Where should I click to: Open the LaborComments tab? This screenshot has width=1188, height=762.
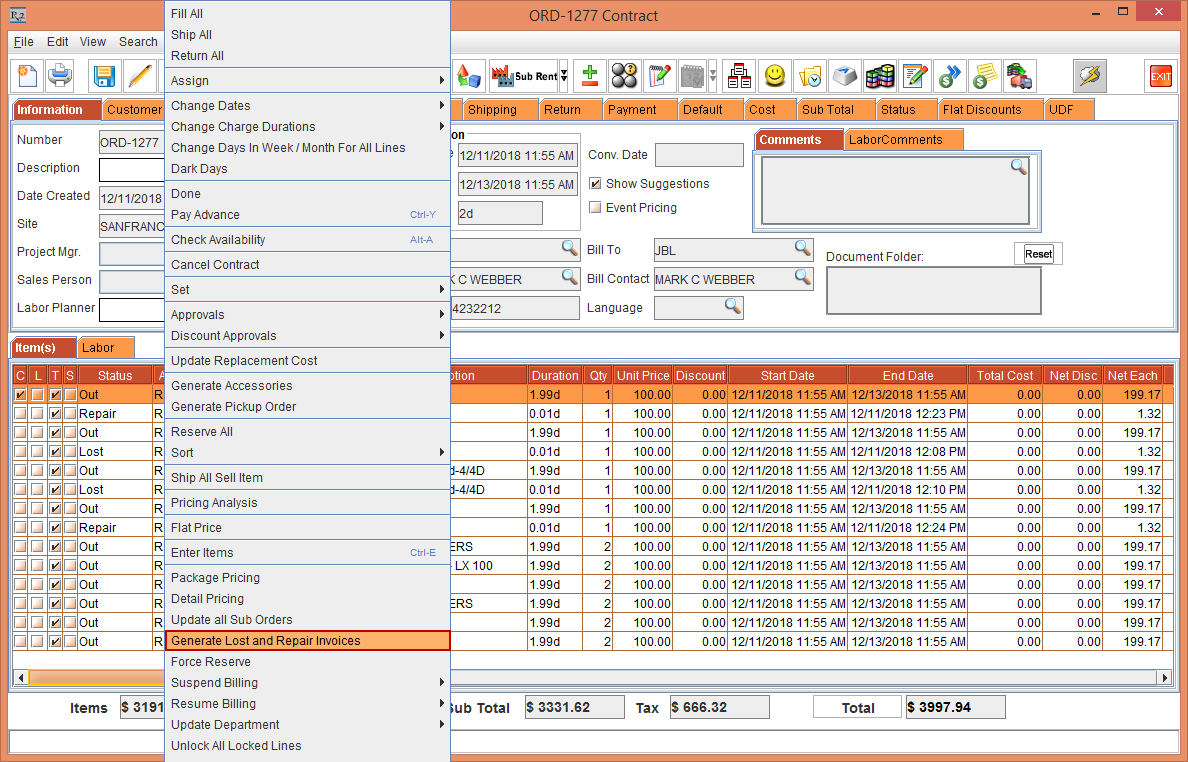tap(895, 140)
